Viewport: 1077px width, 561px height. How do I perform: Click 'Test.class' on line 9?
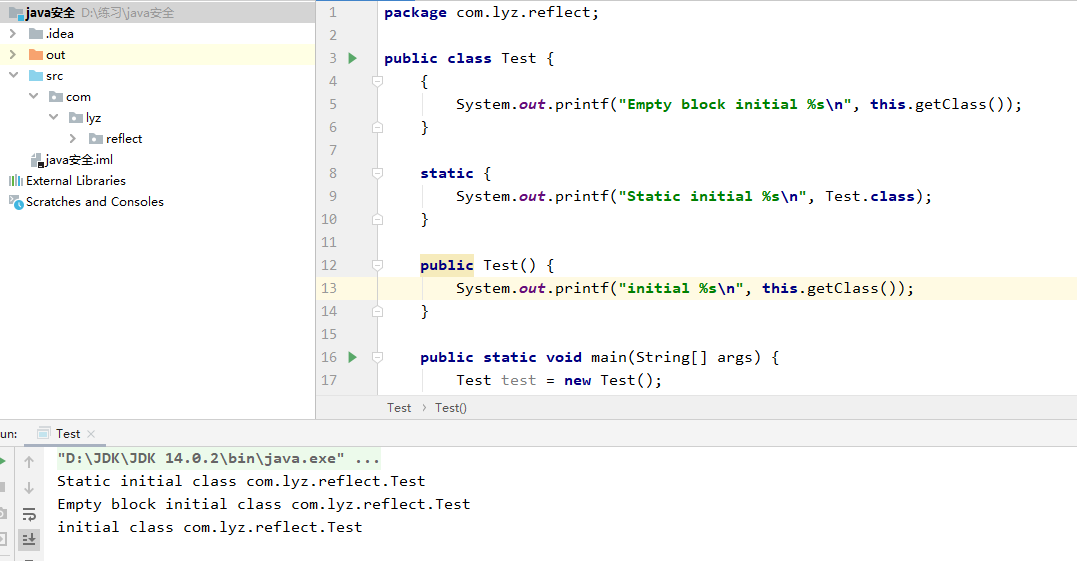[x=870, y=196]
